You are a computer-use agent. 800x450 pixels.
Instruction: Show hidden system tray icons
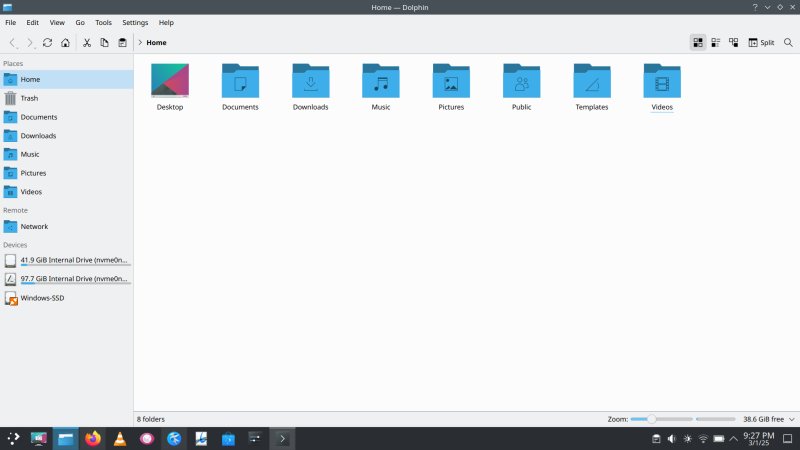tap(734, 439)
